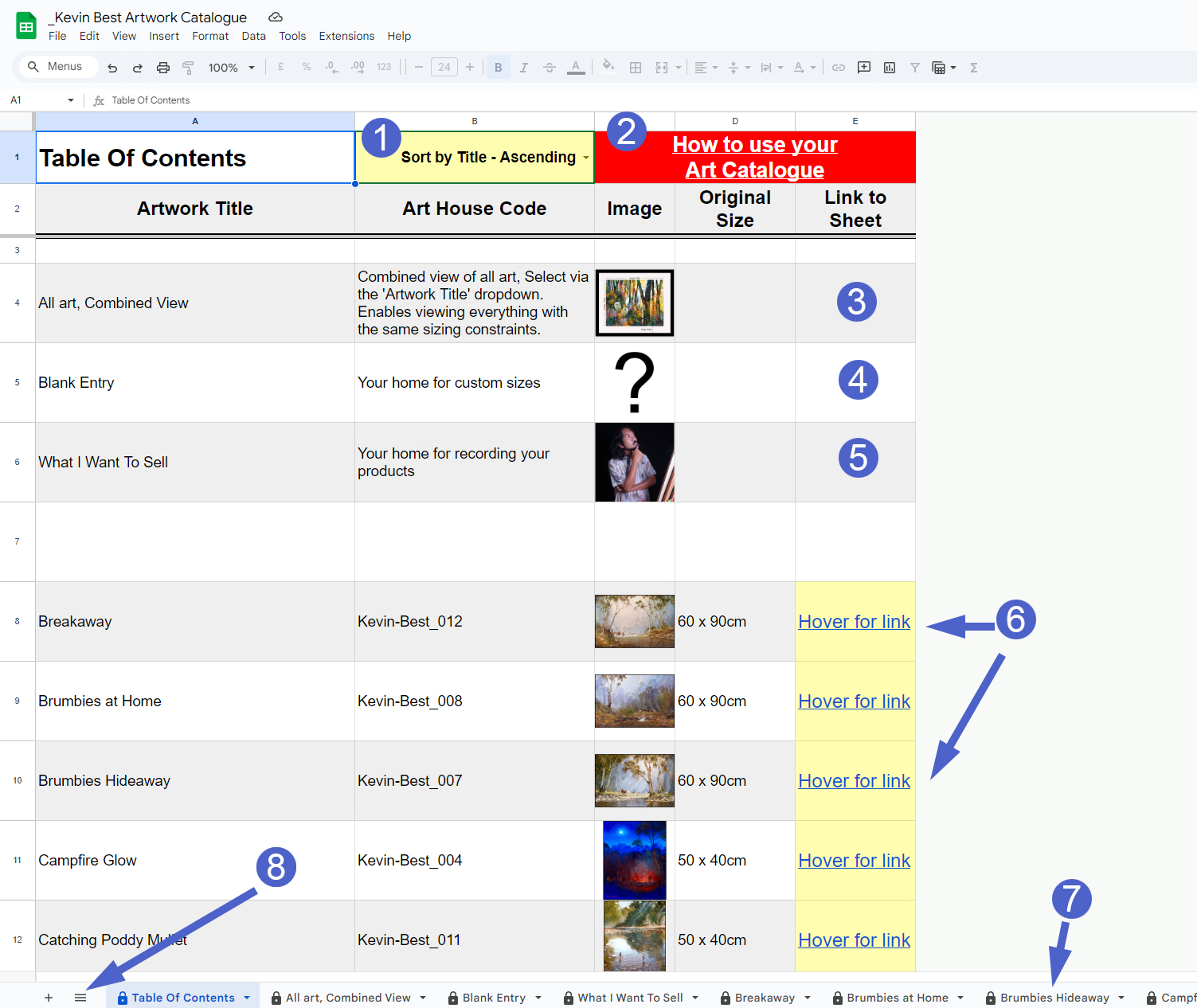Open text wrapping dropdown
Viewport: 1197px width, 1008px height.
click(x=771, y=68)
